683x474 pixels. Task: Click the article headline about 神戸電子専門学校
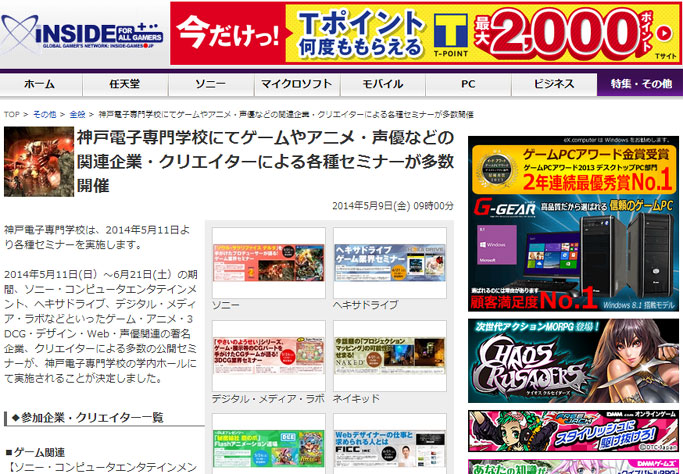pos(266,162)
